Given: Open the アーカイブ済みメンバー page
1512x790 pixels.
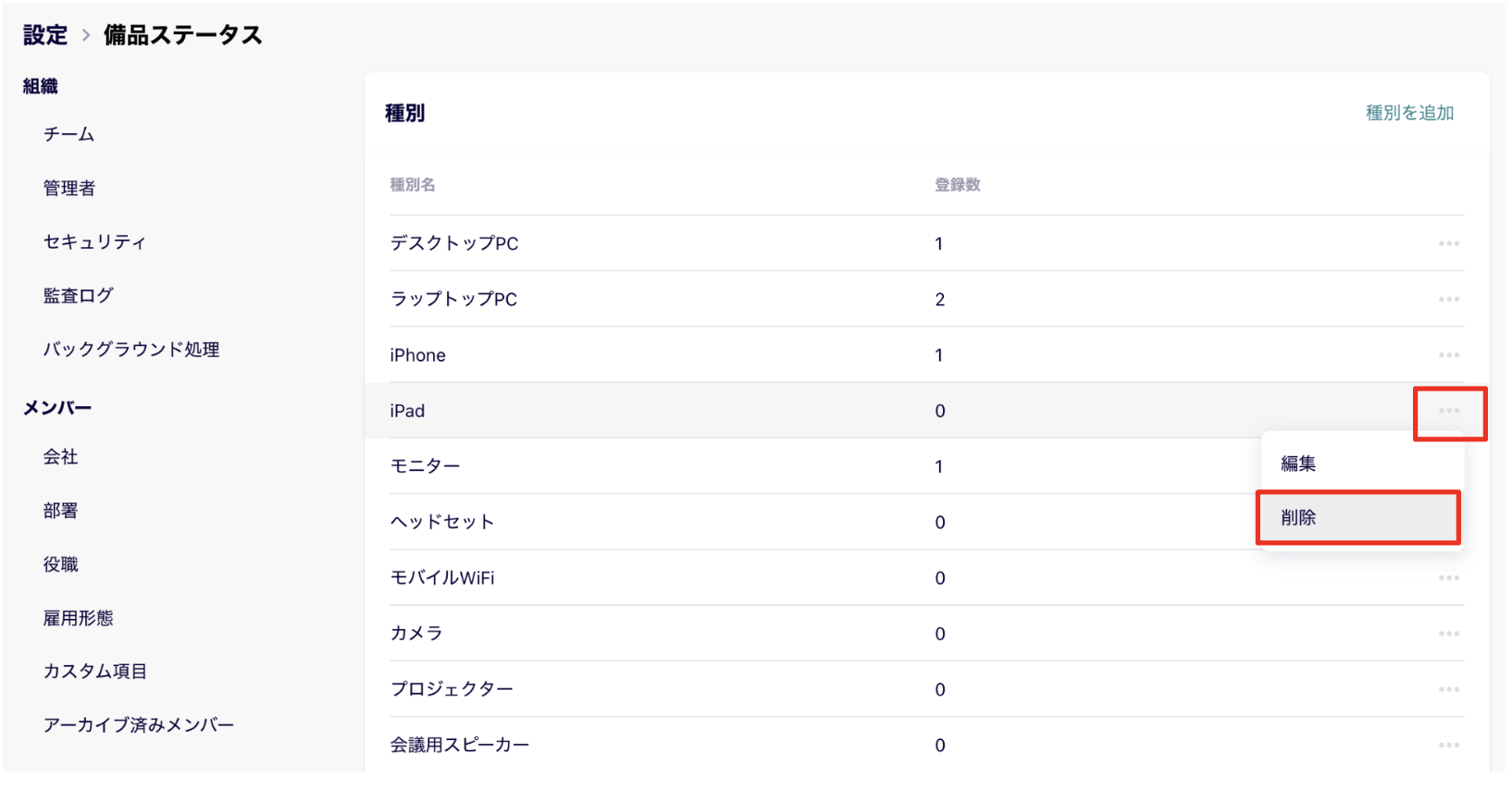Looking at the screenshot, I should pos(138,724).
